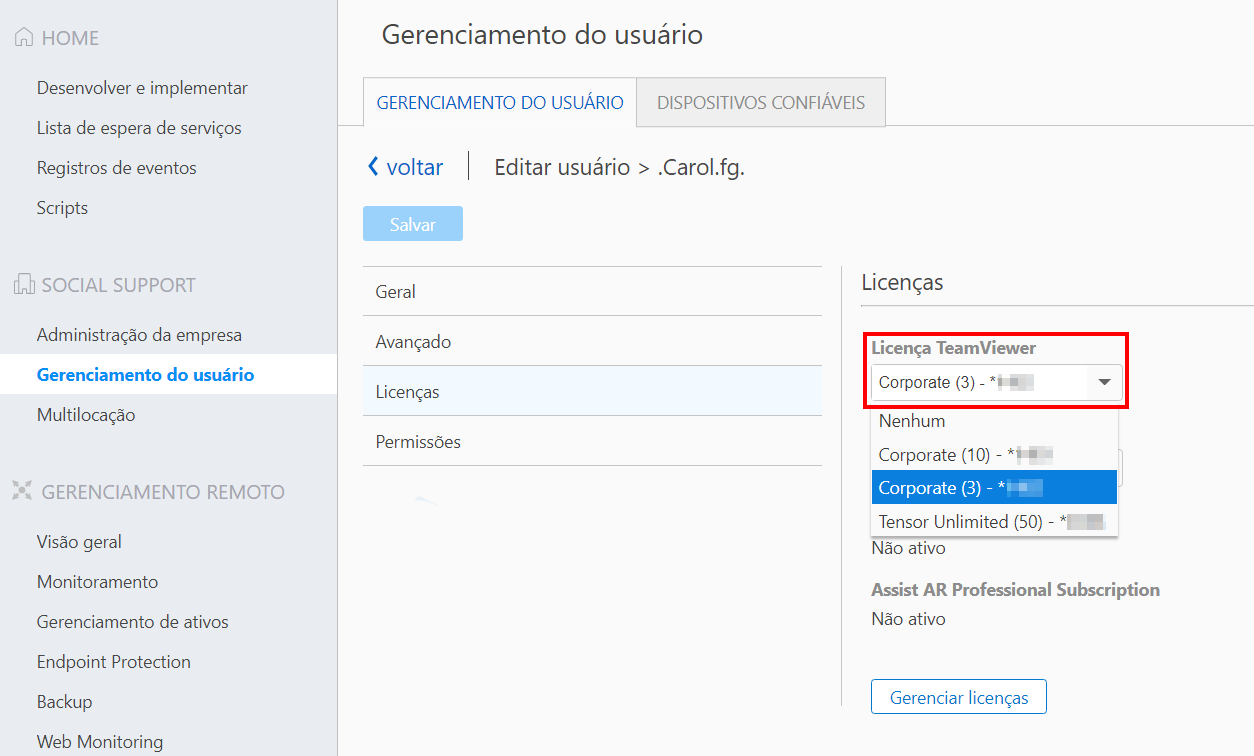Select Nenhum in the license list
This screenshot has width=1254, height=756.
click(x=995, y=421)
